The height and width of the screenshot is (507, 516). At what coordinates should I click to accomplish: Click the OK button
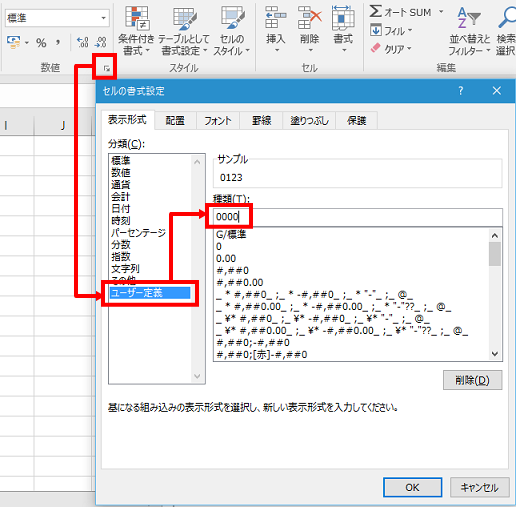412,487
